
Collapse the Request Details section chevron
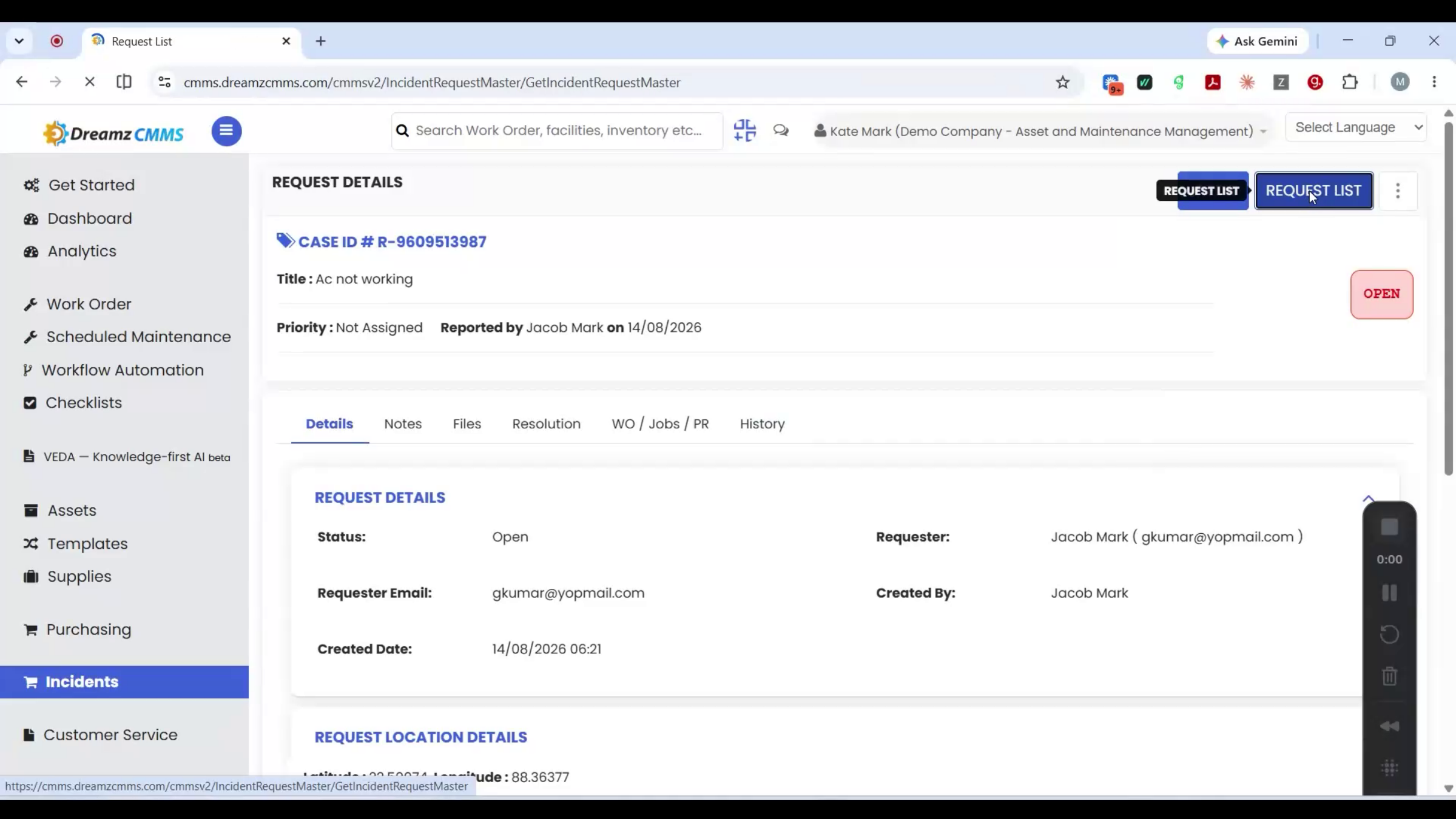(1368, 499)
